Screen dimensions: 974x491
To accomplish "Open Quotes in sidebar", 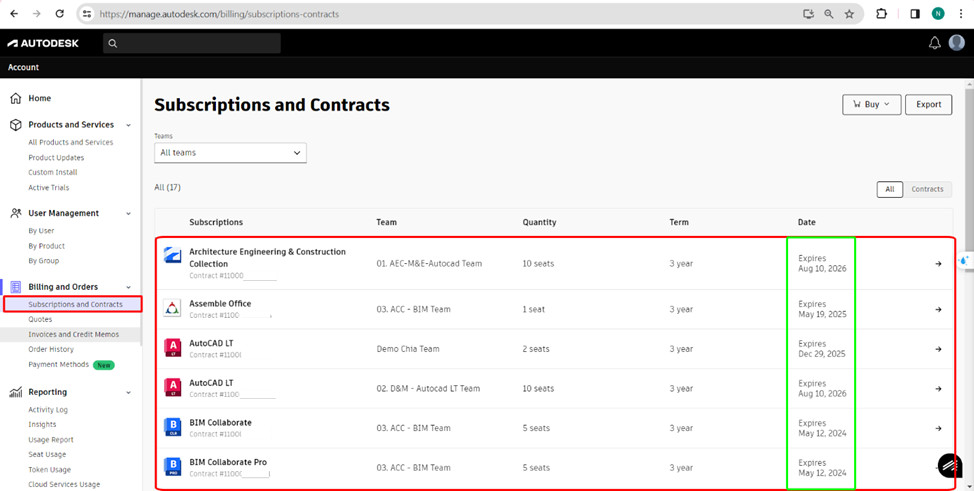I will point(40,319).
